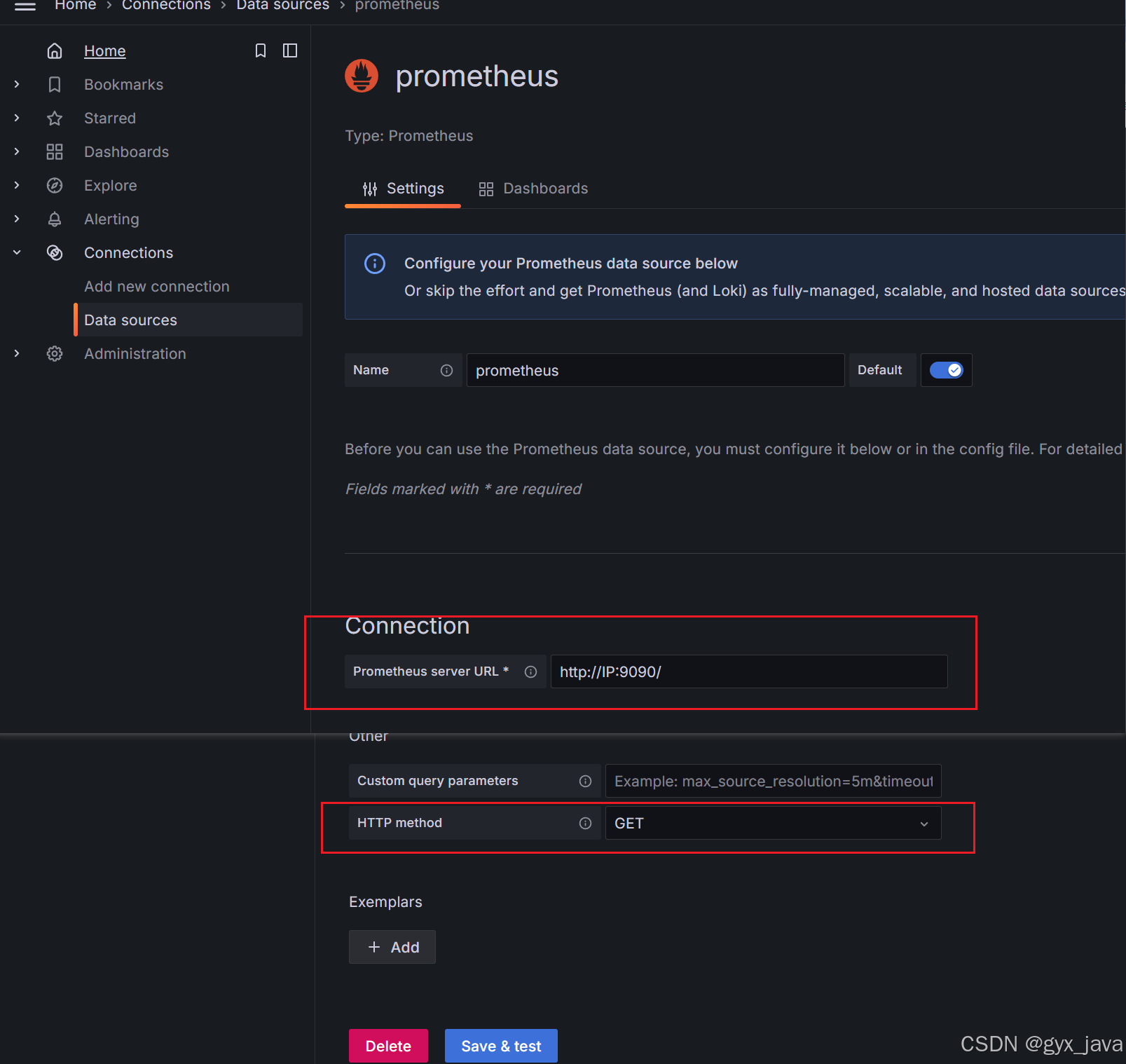This screenshot has width=1126, height=1064.
Task: Click the info icon next to Name
Action: coord(446,371)
